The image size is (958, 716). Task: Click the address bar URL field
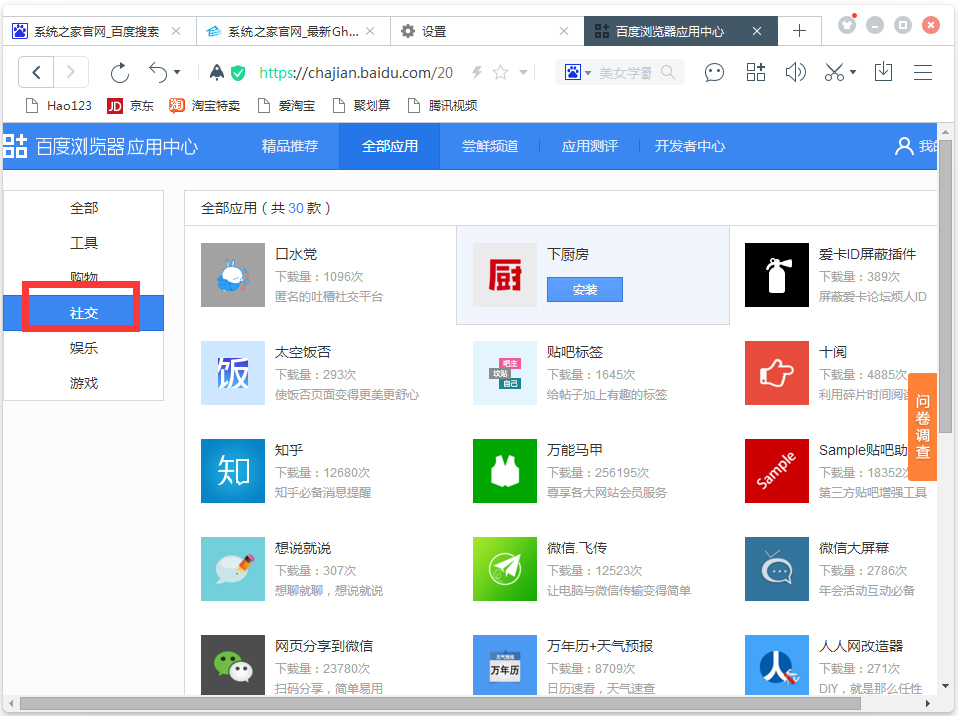[356, 73]
